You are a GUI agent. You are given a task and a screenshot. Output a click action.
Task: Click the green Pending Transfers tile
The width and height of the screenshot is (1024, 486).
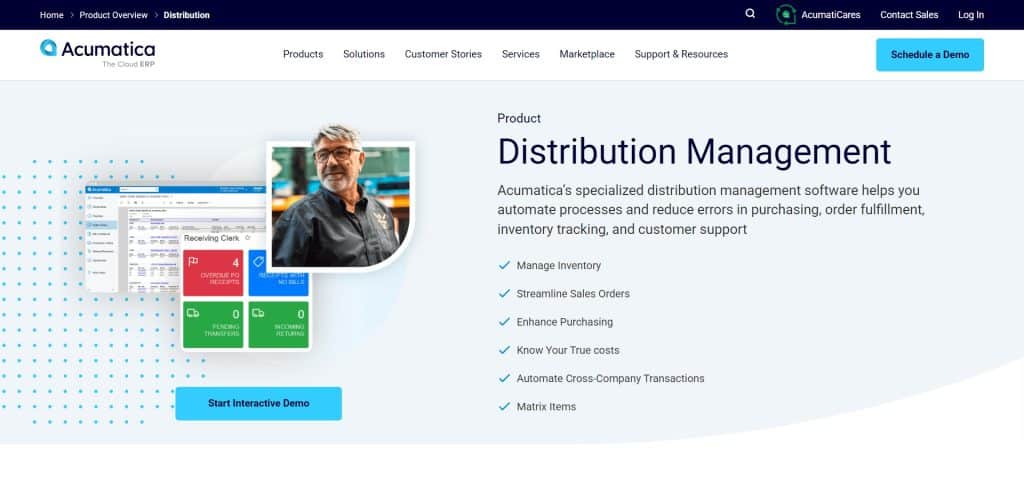click(213, 324)
